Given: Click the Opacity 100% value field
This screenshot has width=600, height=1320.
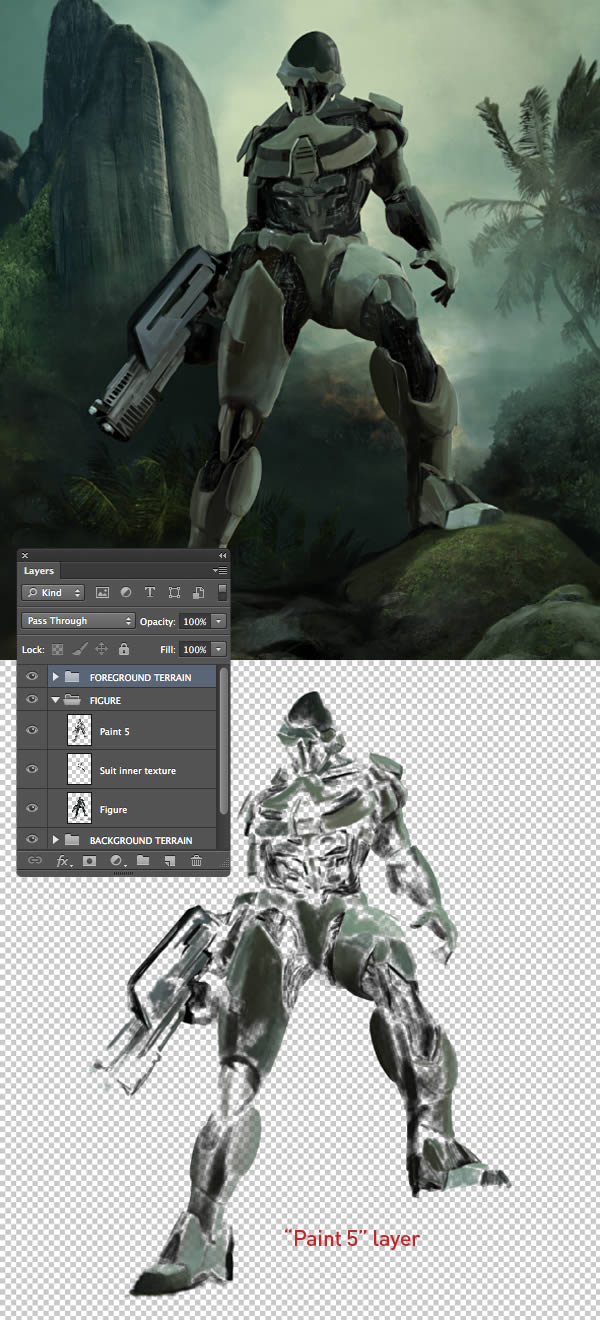Looking at the screenshot, I should coord(195,621).
